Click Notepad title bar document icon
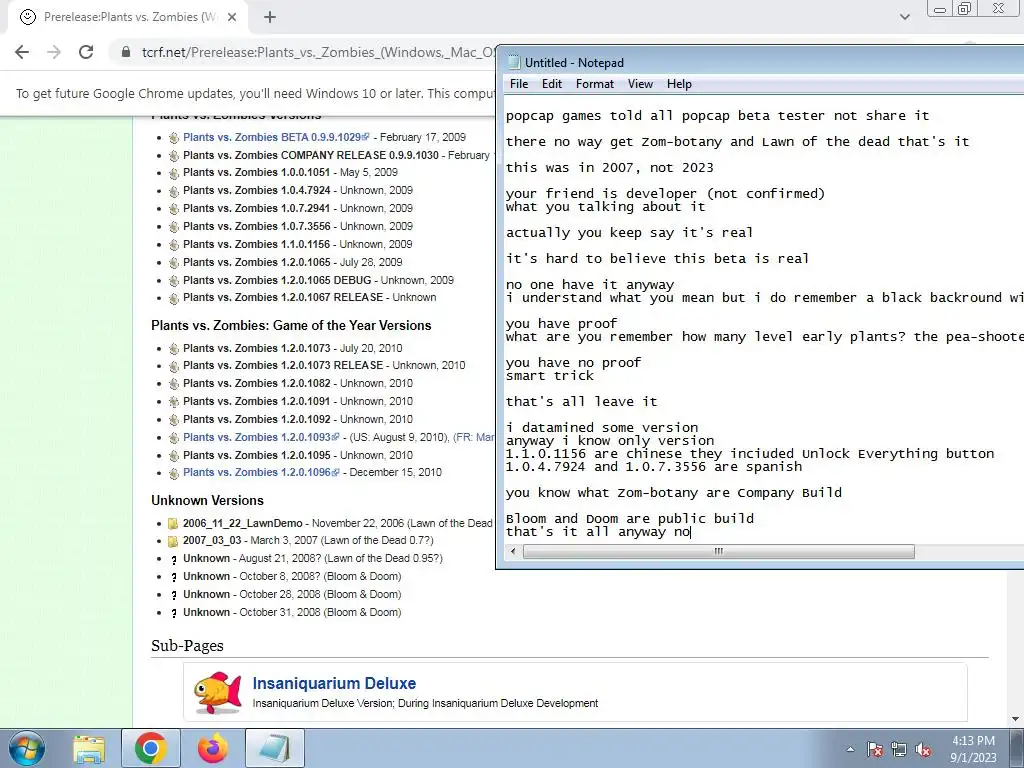Image resolution: width=1024 pixels, height=768 pixels. click(x=514, y=63)
